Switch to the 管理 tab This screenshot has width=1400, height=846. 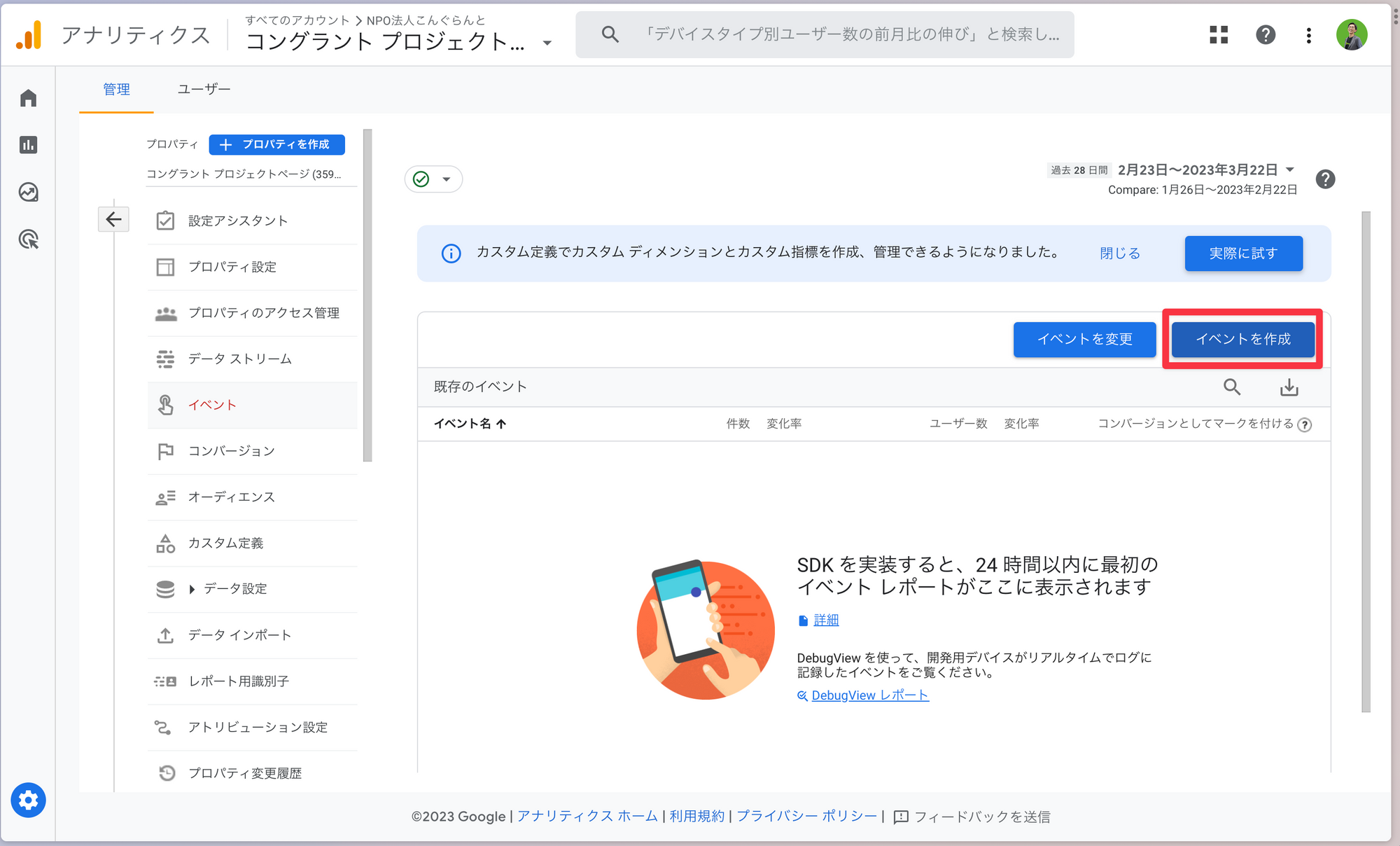pyautogui.click(x=116, y=90)
